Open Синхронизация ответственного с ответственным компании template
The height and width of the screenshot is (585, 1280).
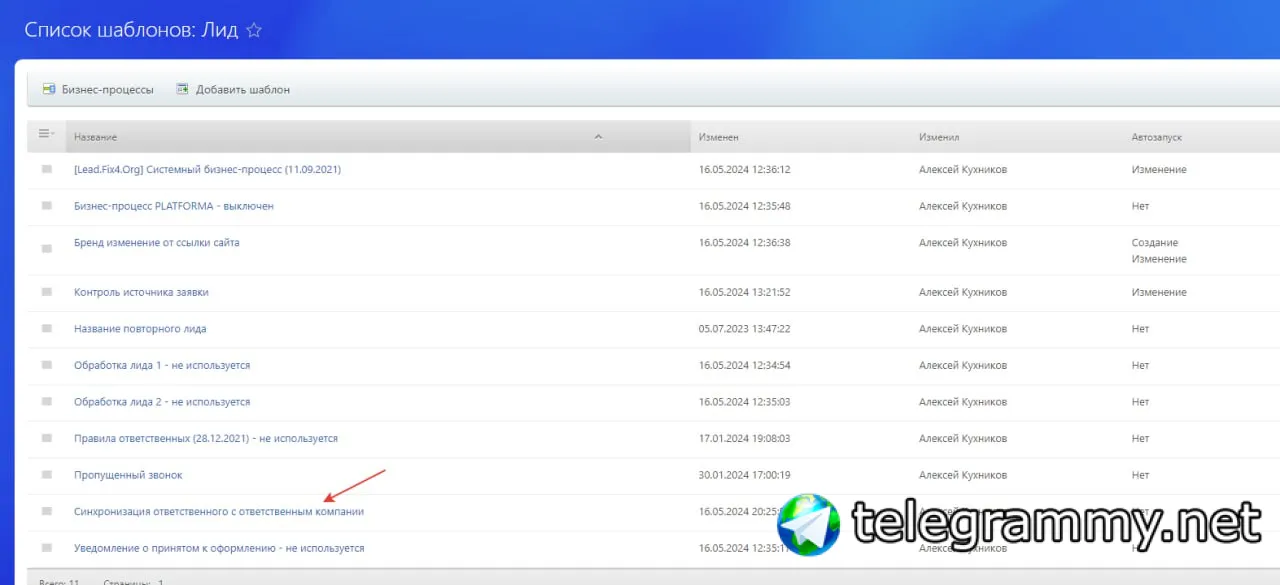[219, 511]
